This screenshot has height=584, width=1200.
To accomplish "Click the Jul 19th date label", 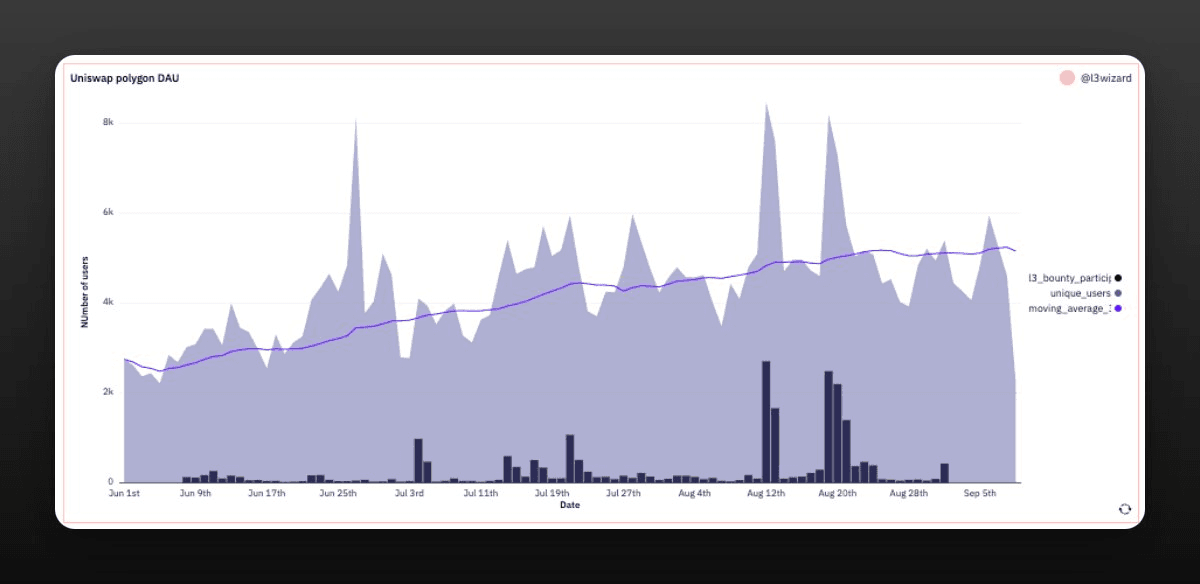I will coord(552,493).
